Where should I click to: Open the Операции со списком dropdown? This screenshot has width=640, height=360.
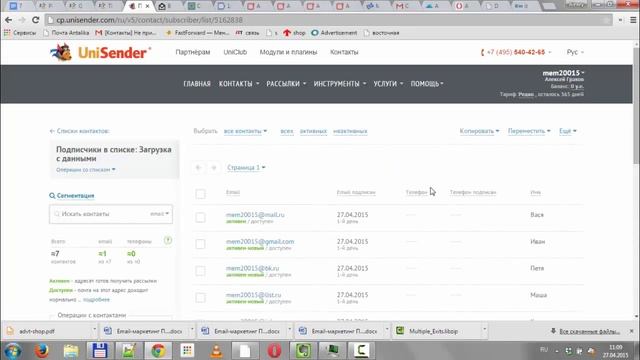pyautogui.click(x=86, y=169)
